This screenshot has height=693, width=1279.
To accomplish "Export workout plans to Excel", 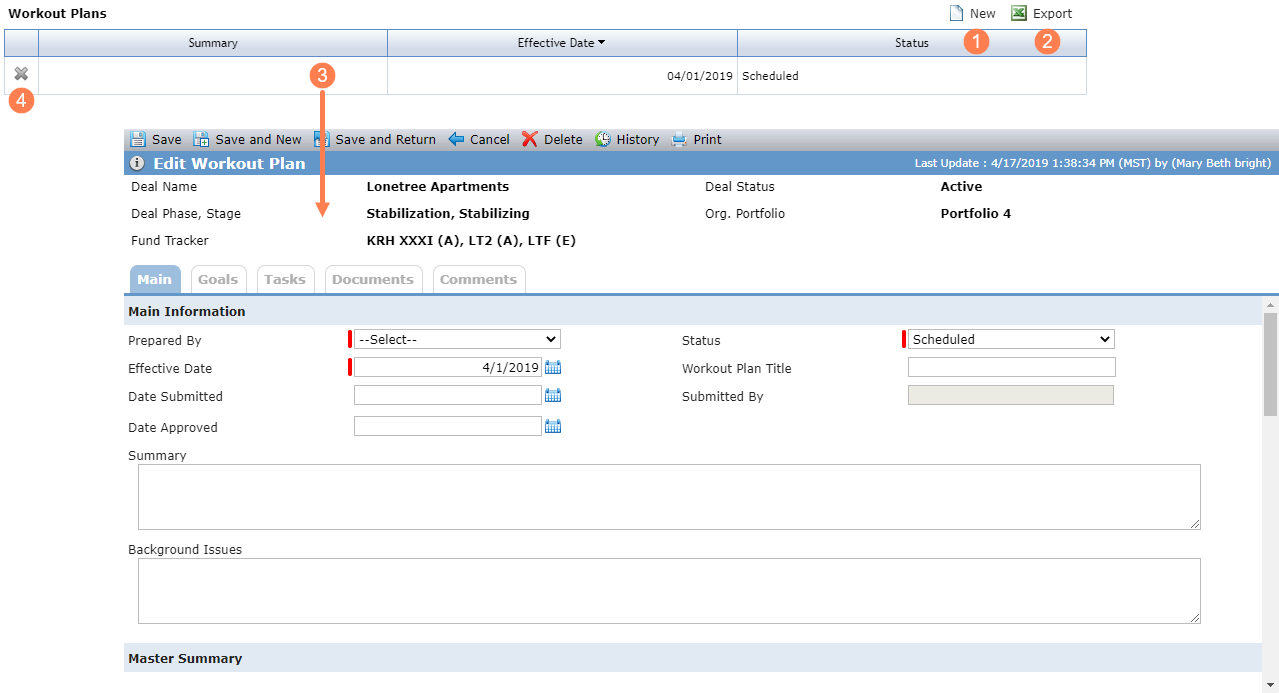I will [1041, 13].
